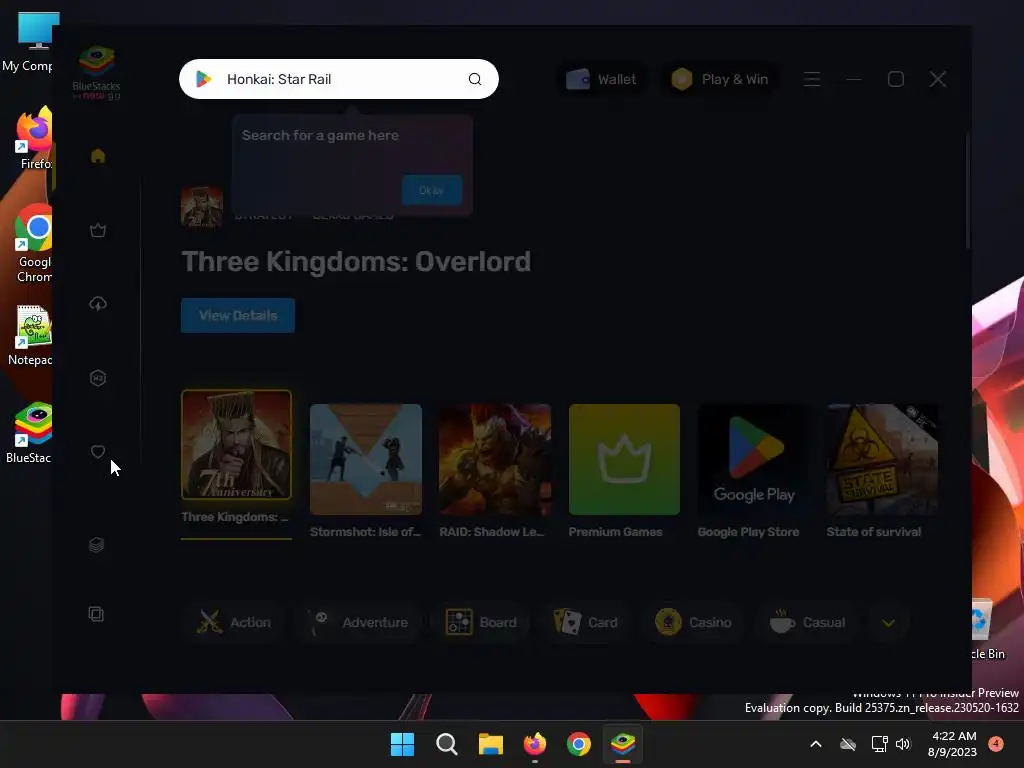Click the small Three Kingdoms game icon above title

(202, 208)
